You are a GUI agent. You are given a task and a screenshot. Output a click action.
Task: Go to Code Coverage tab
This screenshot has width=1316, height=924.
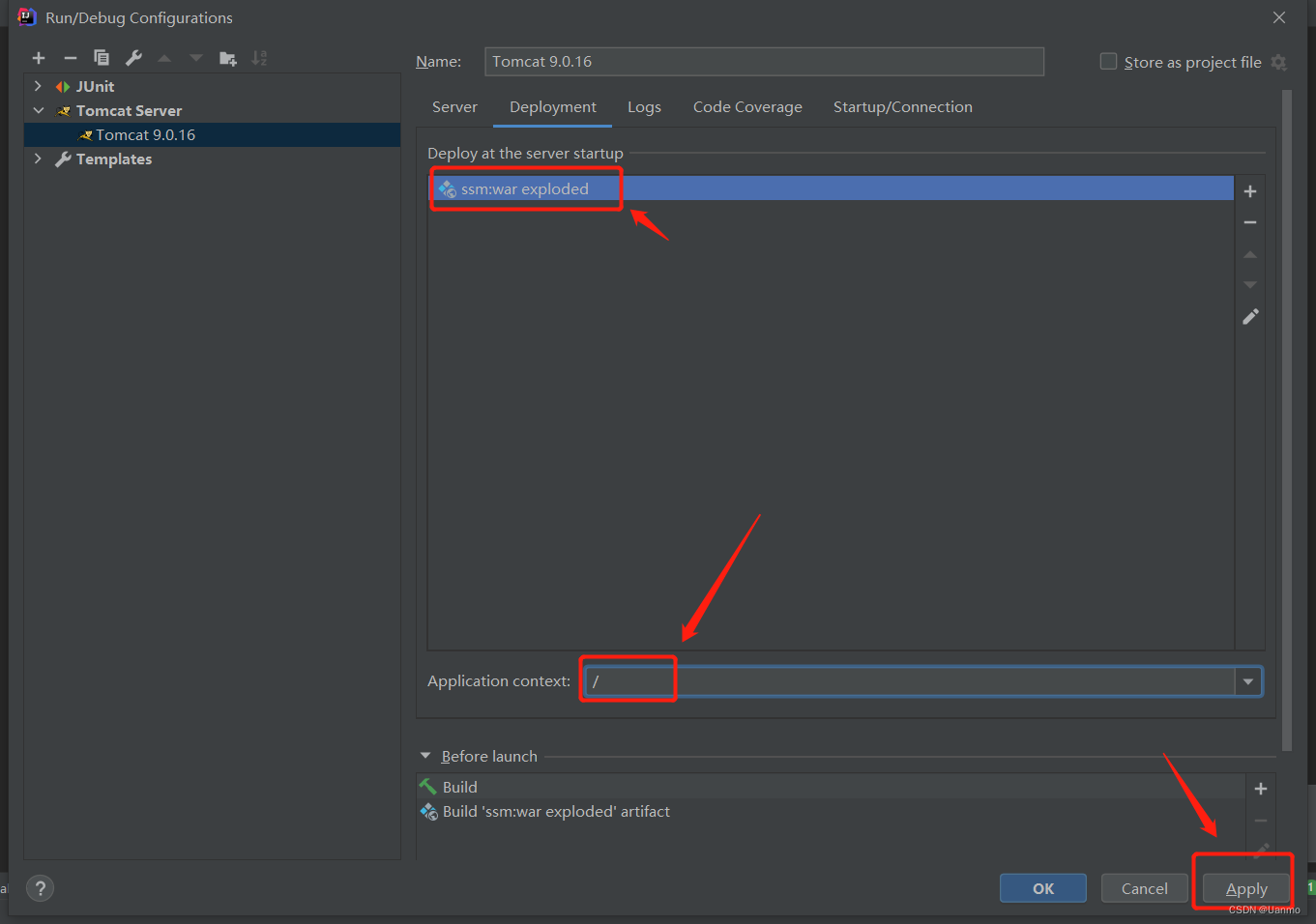[x=747, y=107]
